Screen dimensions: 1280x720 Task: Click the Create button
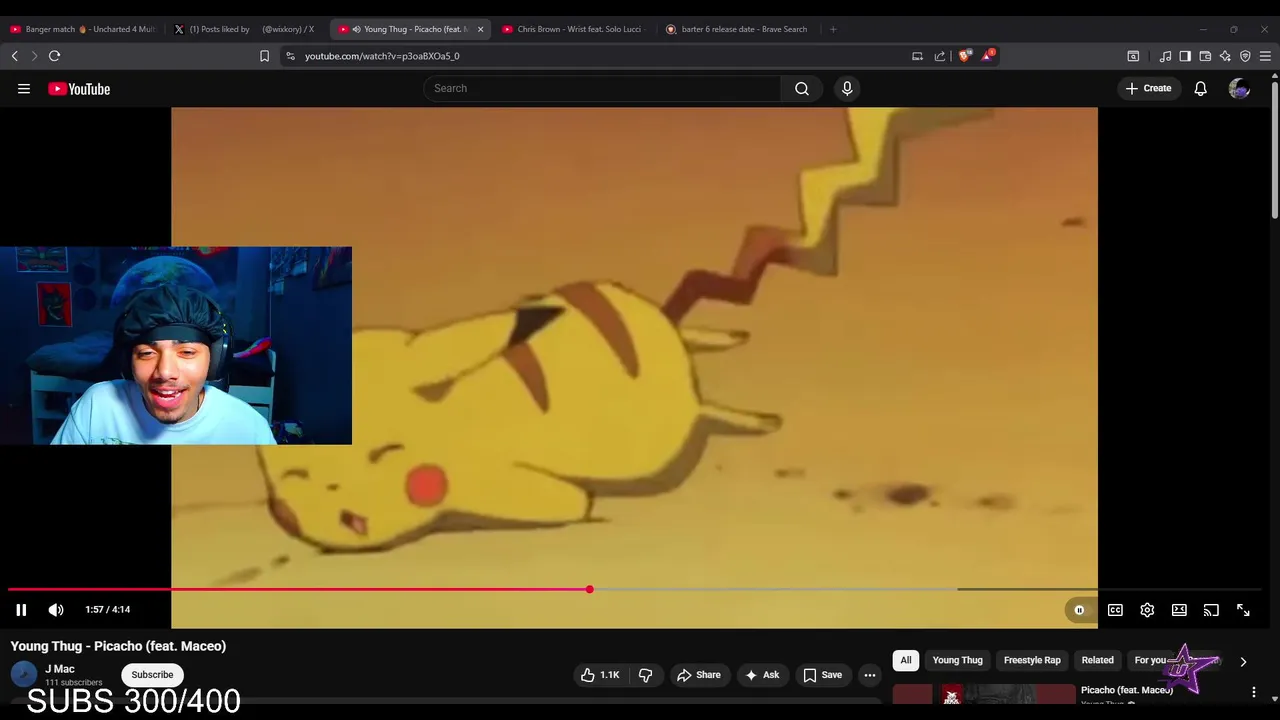pyautogui.click(x=1148, y=88)
